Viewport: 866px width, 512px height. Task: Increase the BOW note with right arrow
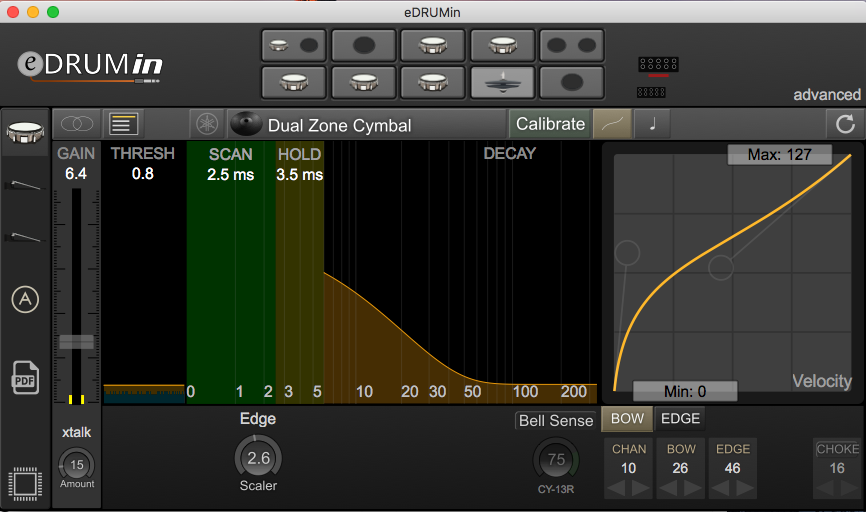(693, 488)
